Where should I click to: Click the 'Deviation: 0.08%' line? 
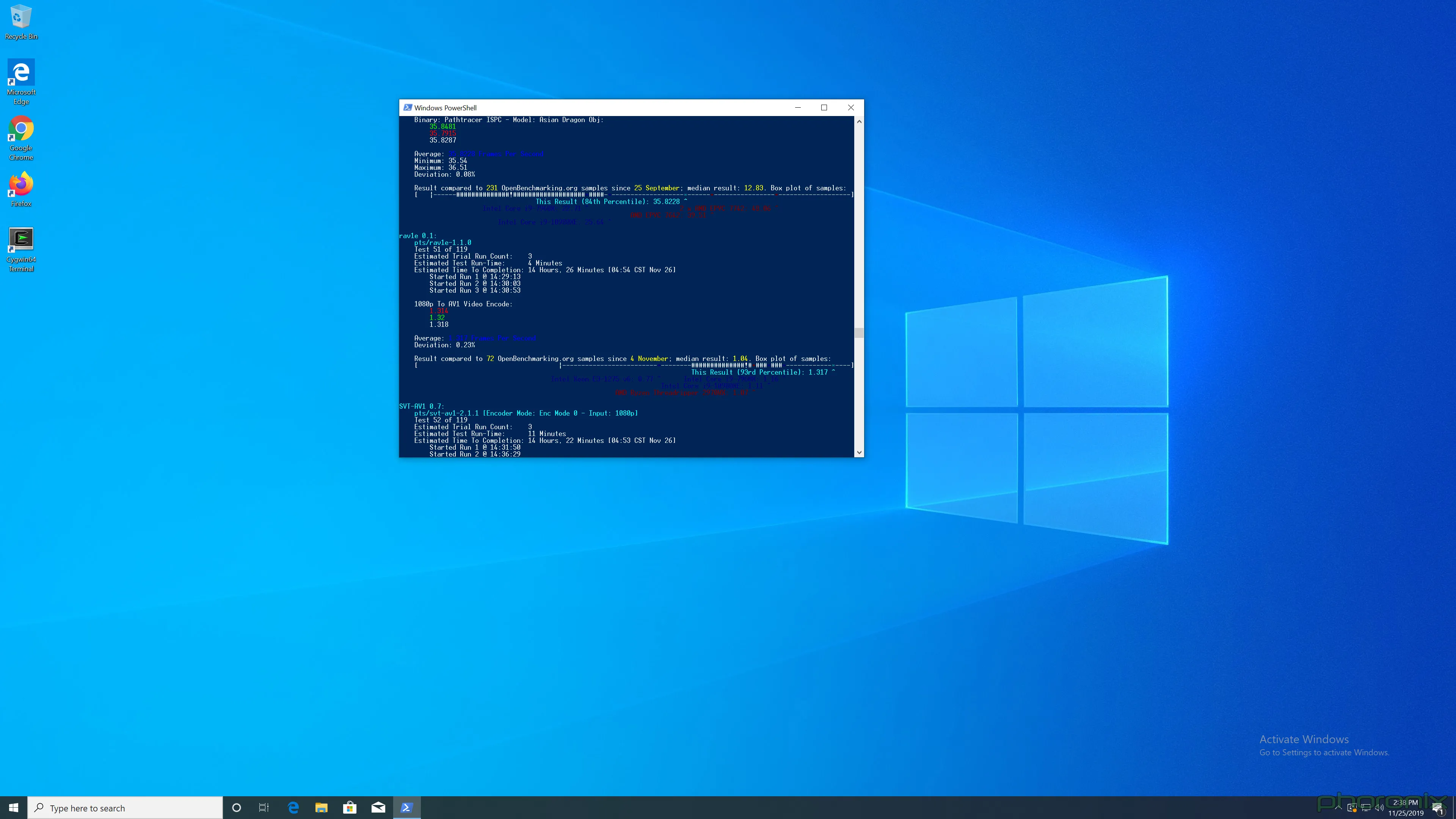pyautogui.click(x=445, y=174)
